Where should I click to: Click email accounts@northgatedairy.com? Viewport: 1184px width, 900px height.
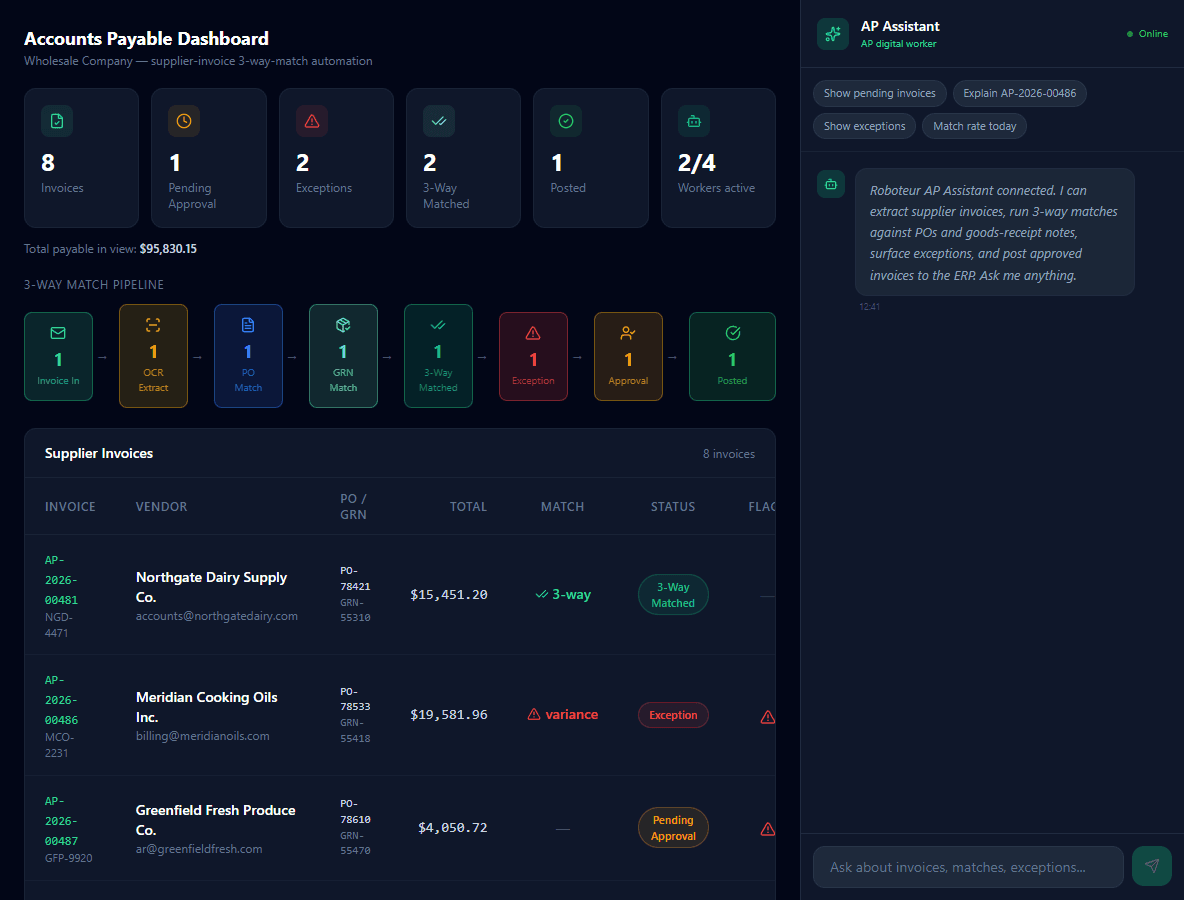[x=217, y=616]
